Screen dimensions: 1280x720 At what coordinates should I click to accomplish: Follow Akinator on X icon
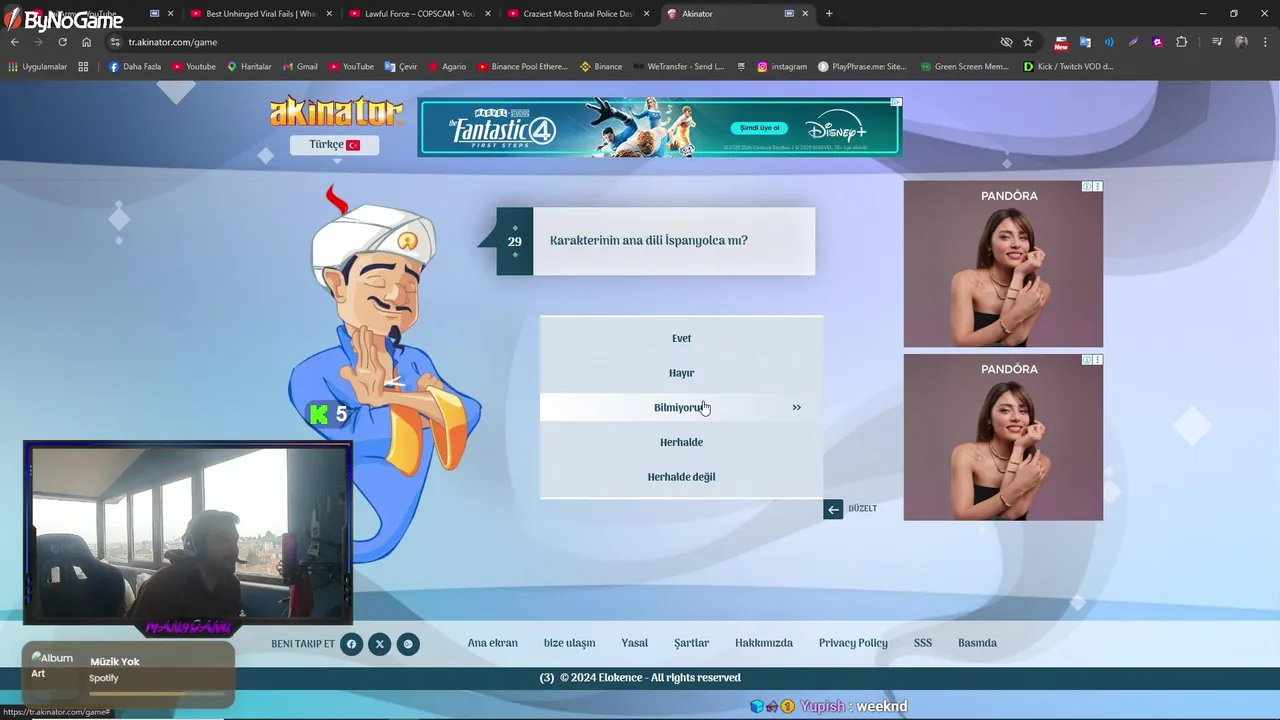tap(379, 644)
